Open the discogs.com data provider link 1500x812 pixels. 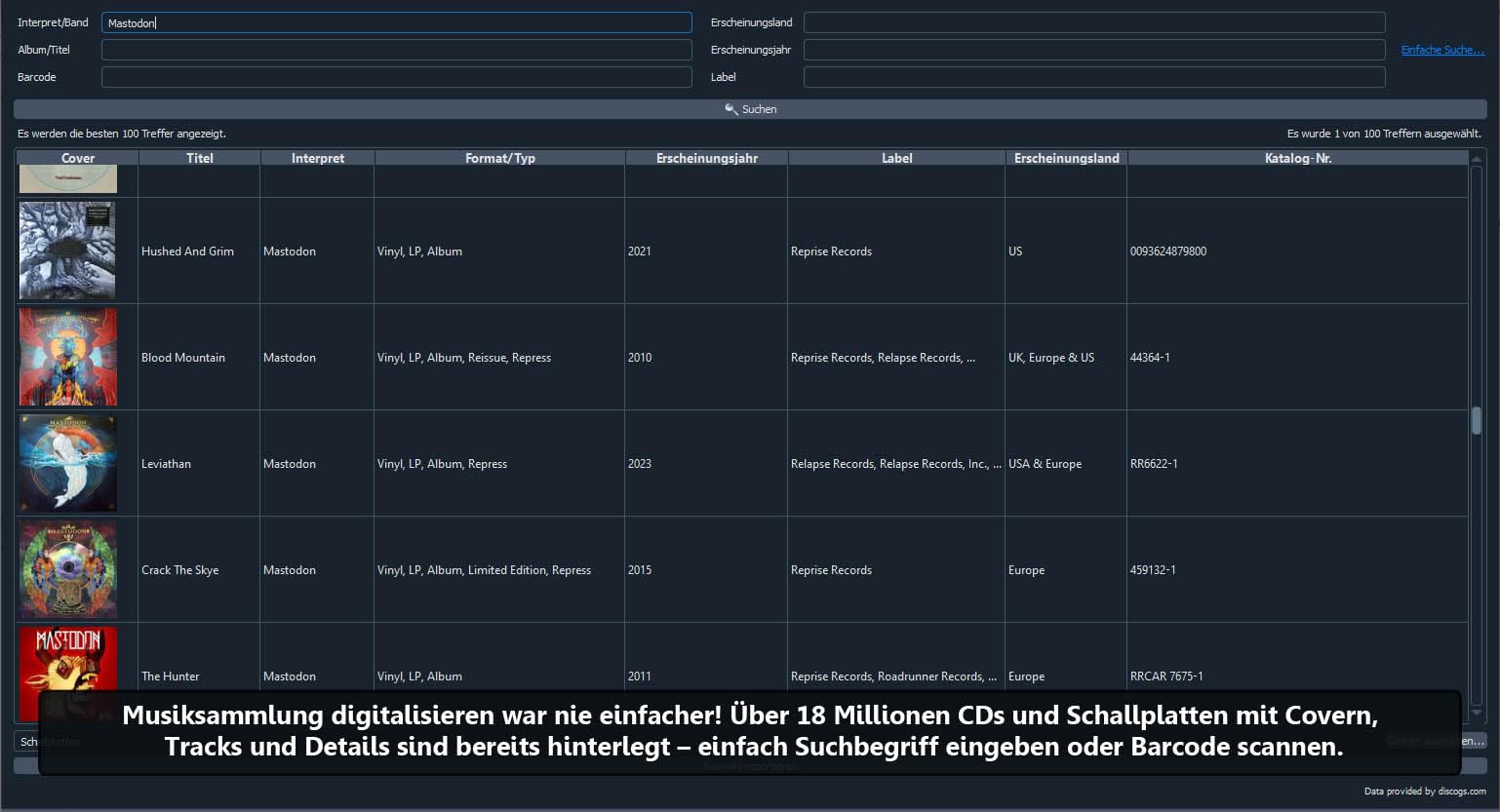click(x=1425, y=792)
